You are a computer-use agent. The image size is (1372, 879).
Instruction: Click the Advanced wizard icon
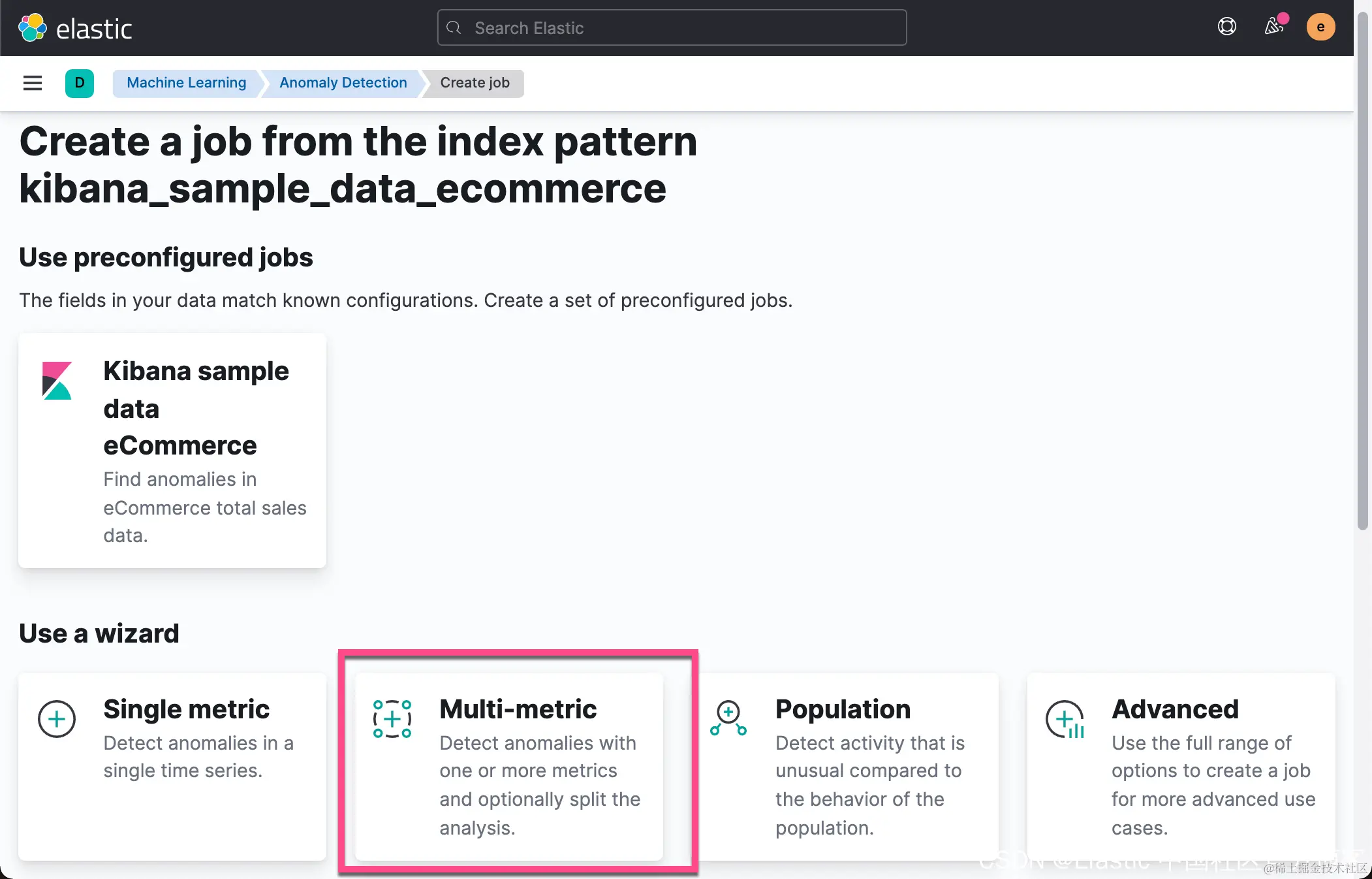point(1065,719)
